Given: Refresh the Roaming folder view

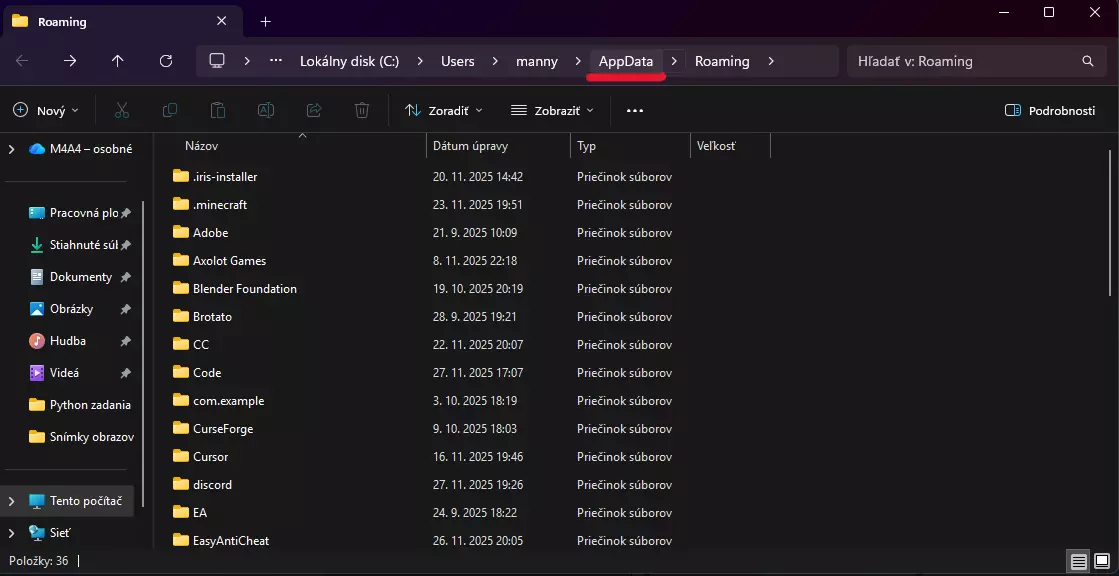Looking at the screenshot, I should click(166, 61).
